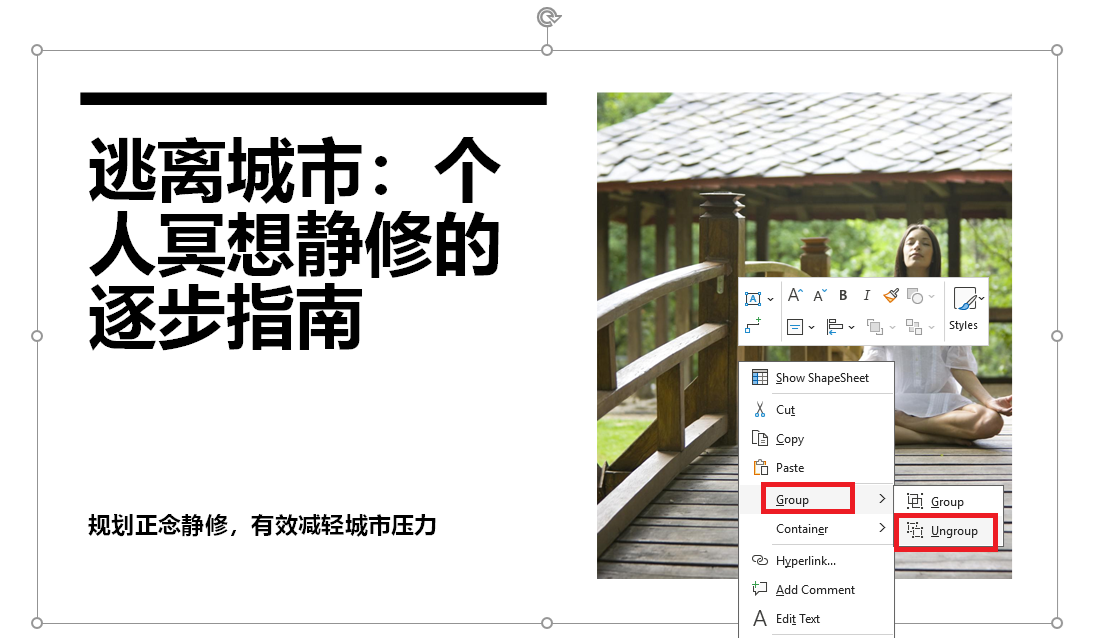The image size is (1097, 638).
Task: Click the Cut scissors icon
Action: (760, 409)
